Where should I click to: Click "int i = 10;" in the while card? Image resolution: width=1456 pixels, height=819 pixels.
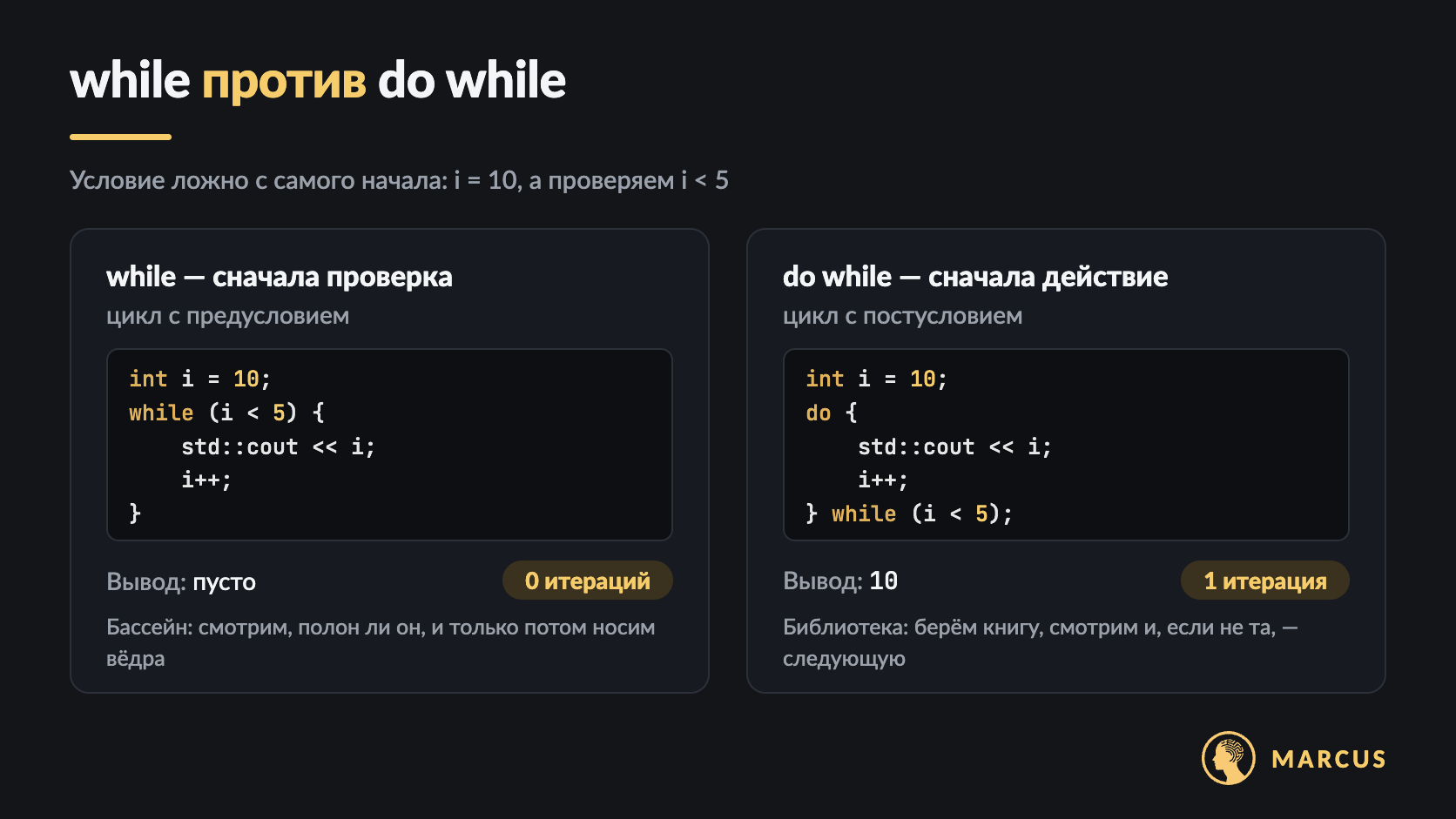200,379
